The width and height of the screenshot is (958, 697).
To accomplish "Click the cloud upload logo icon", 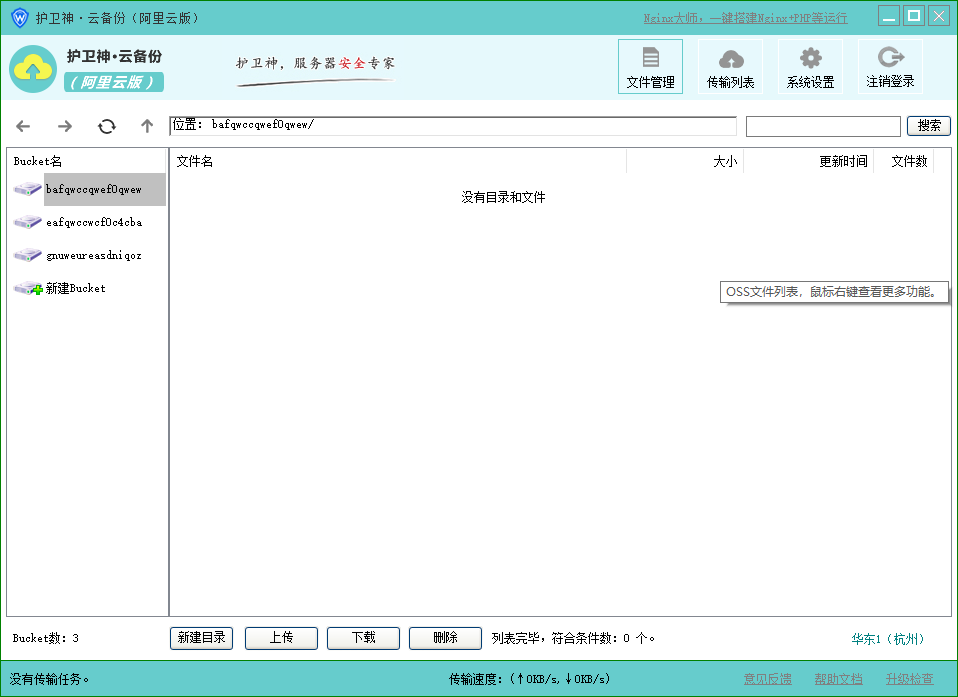I will pyautogui.click(x=32, y=68).
